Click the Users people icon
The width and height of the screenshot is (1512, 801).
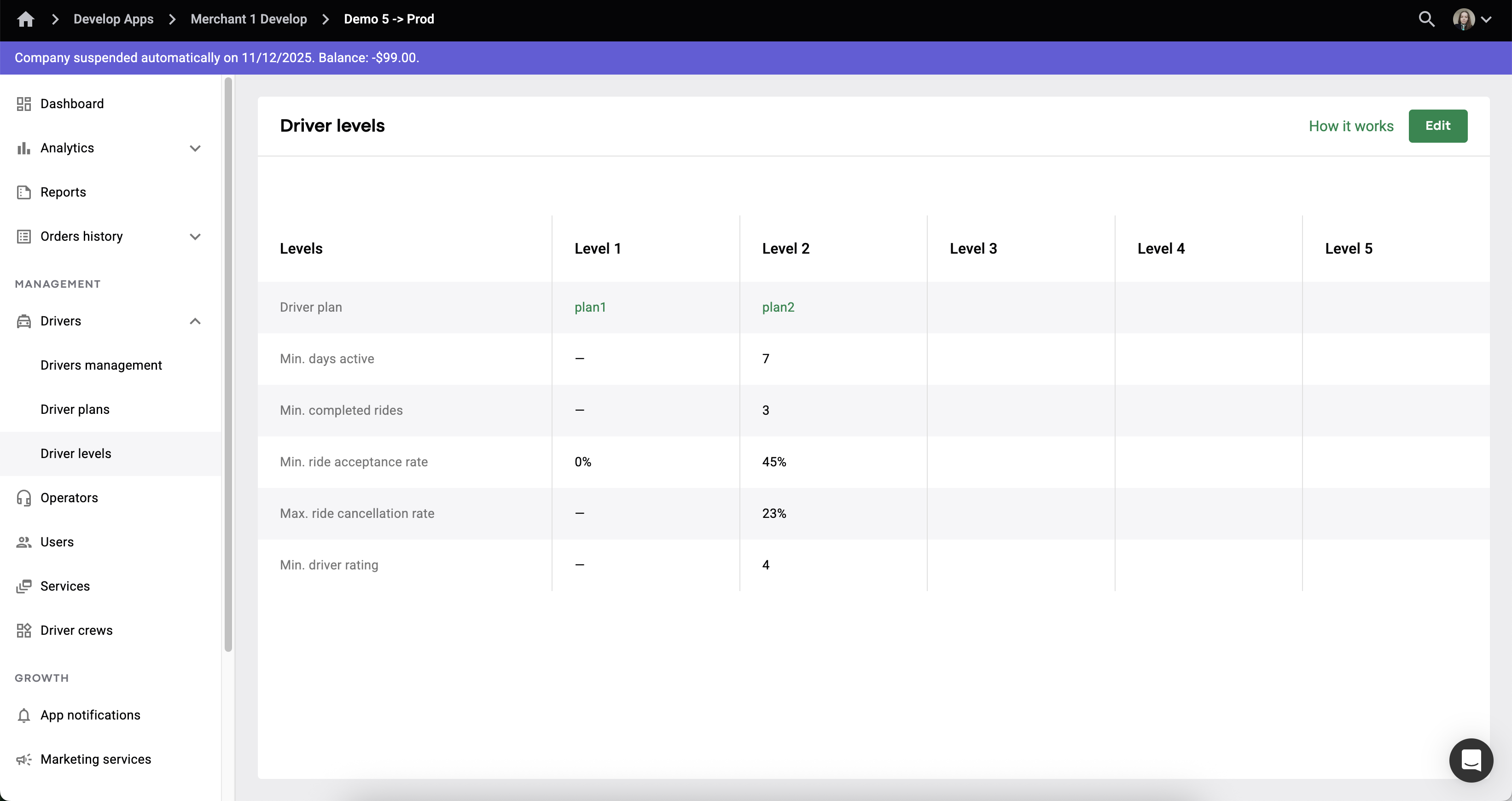click(x=23, y=542)
